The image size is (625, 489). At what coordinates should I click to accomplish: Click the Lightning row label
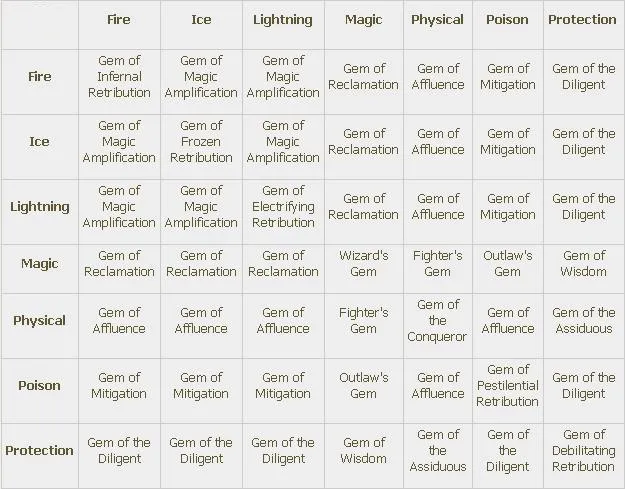tap(39, 207)
